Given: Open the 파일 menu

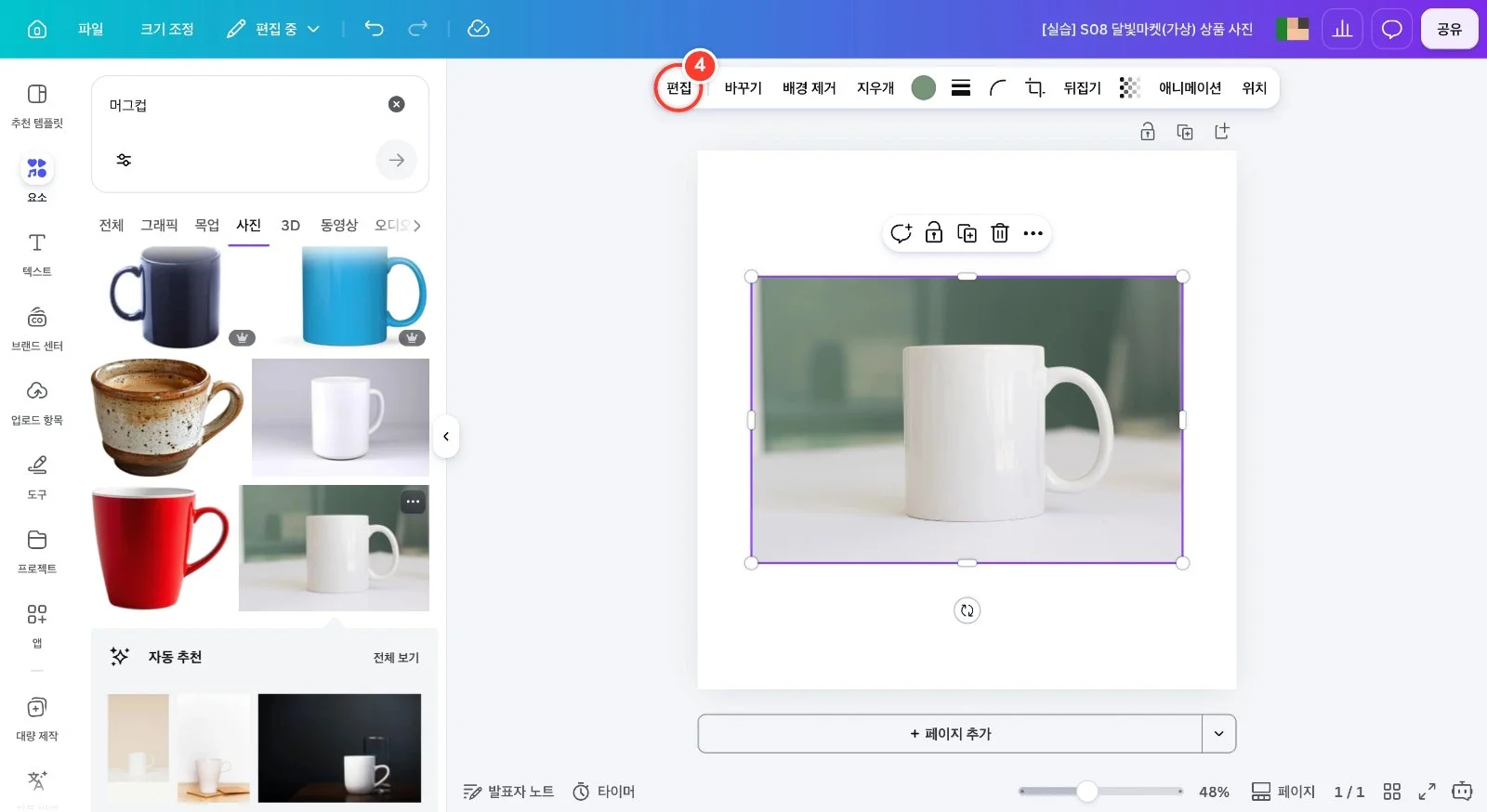Looking at the screenshot, I should (x=91, y=29).
